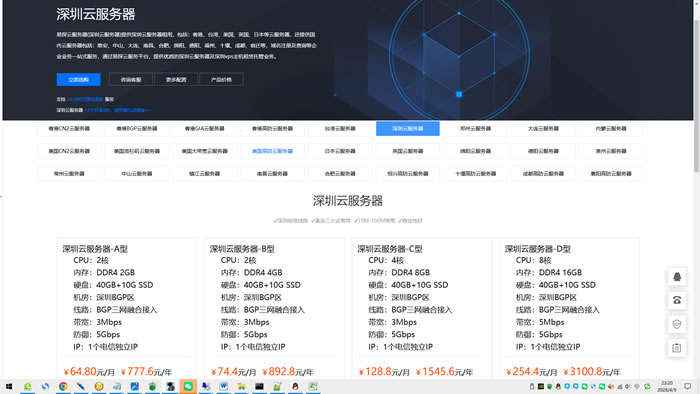Open the green spreadsheet app at taskbar end

point(313,386)
